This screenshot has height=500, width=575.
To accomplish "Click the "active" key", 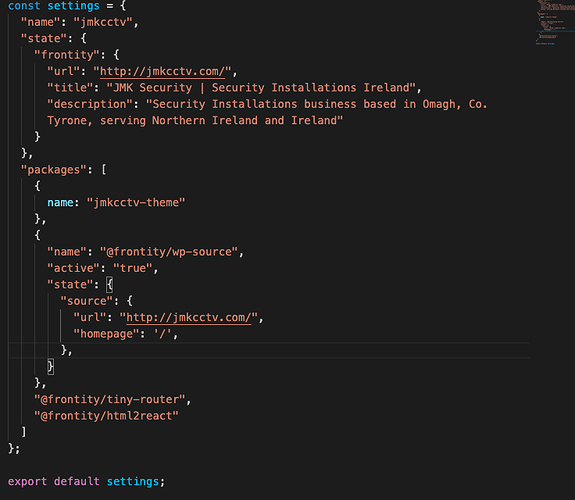I will pyautogui.click(x=73, y=268).
